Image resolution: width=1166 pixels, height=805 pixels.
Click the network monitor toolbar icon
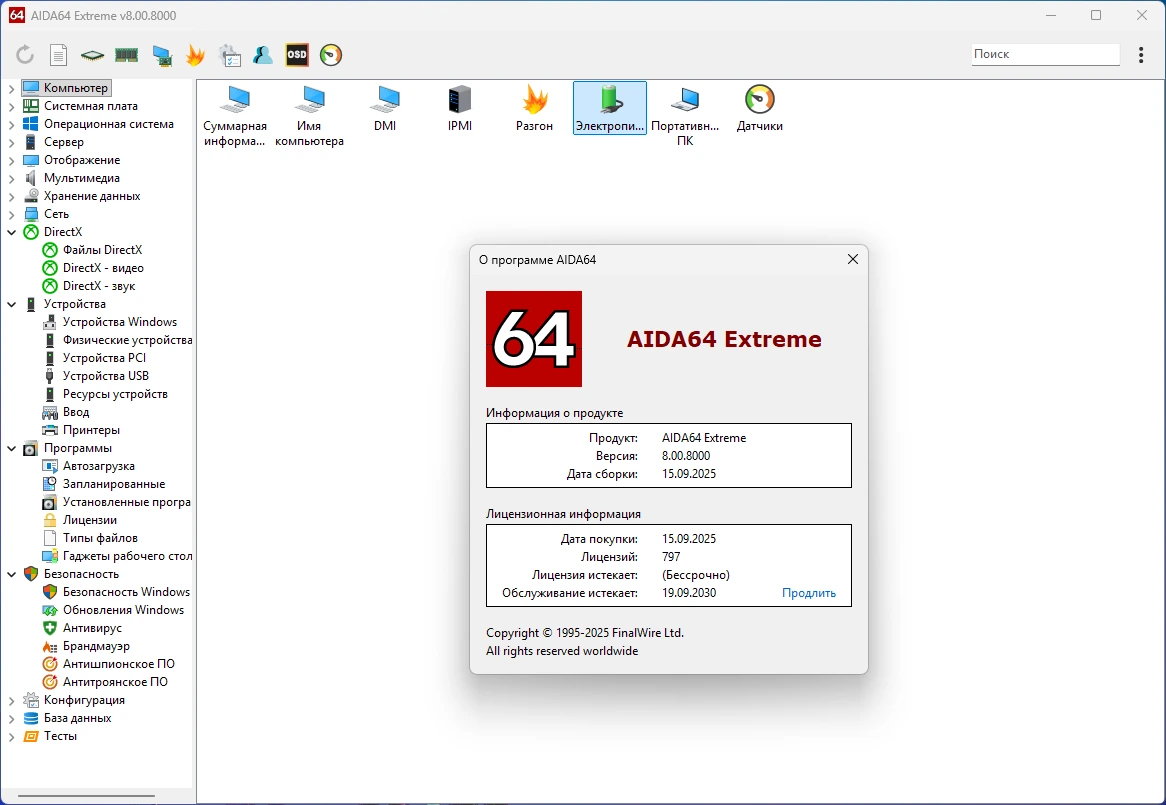(x=161, y=54)
